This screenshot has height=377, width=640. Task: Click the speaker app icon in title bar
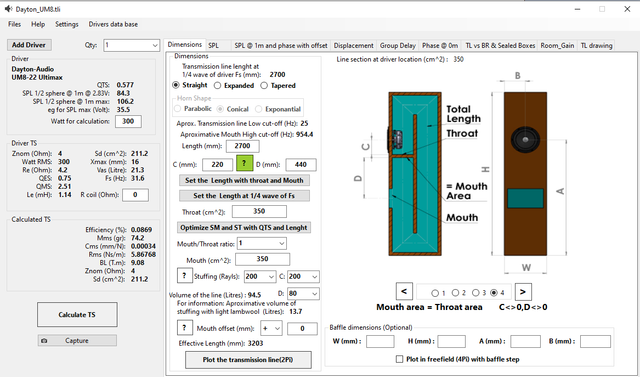(9, 9)
